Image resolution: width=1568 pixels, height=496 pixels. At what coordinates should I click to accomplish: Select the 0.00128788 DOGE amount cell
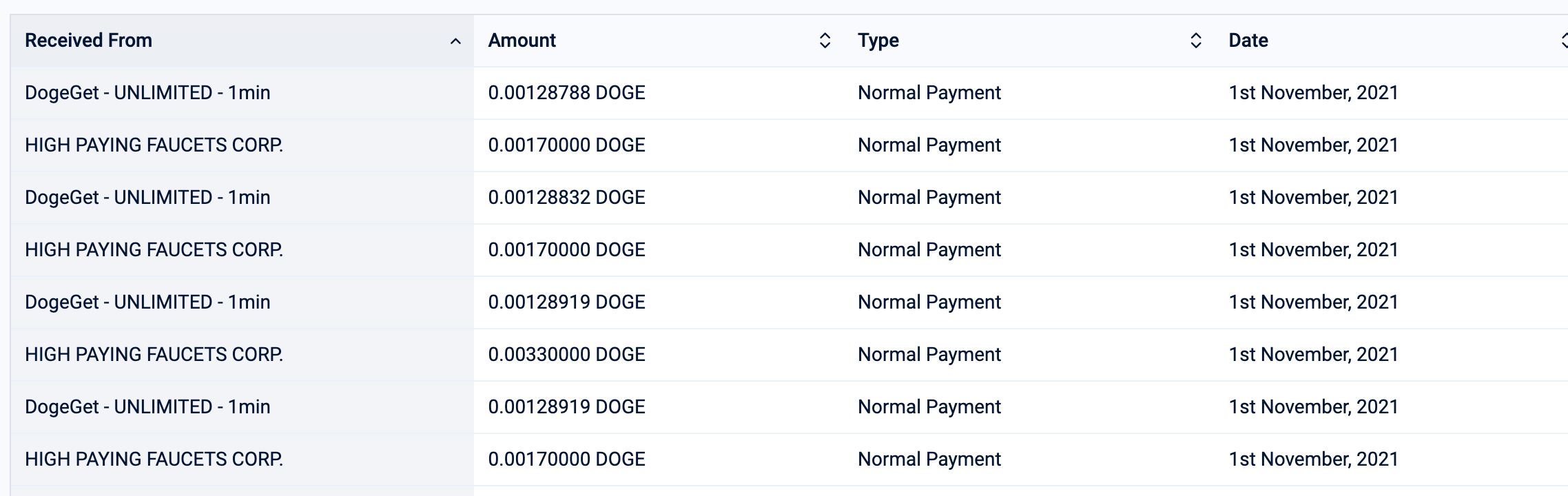pyautogui.click(x=566, y=93)
